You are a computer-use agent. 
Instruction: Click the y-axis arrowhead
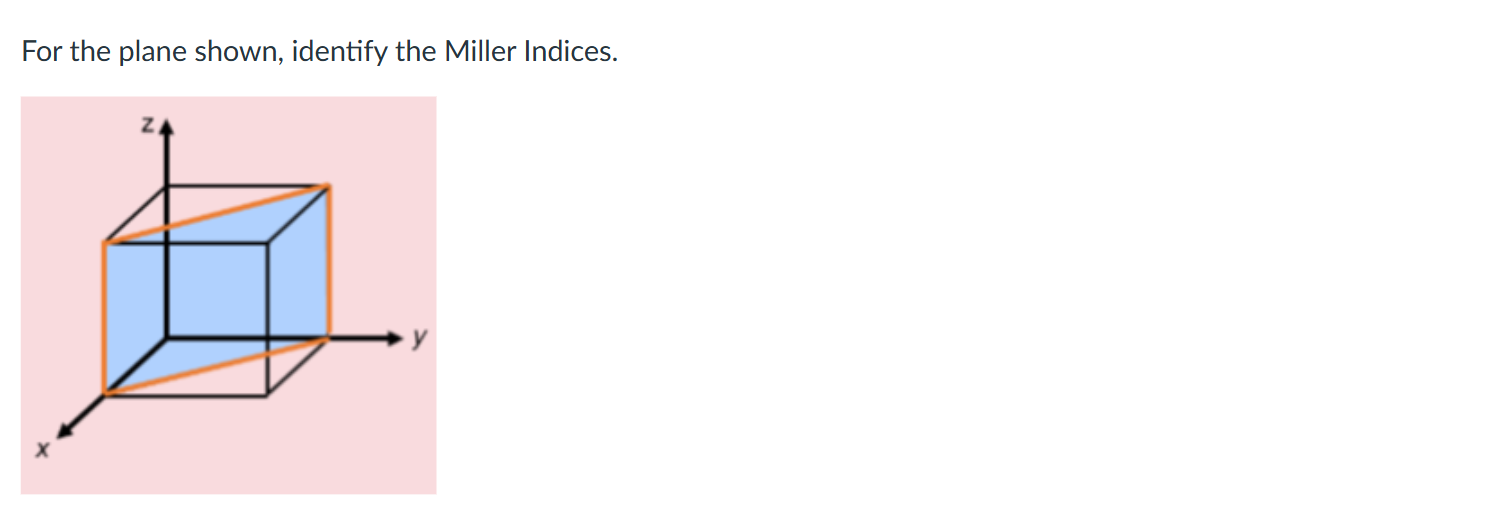(x=395, y=339)
